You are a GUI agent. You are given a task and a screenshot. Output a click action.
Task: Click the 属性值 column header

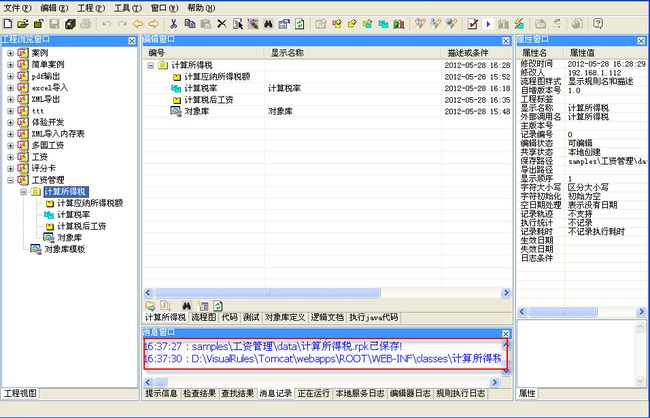pyautogui.click(x=582, y=53)
